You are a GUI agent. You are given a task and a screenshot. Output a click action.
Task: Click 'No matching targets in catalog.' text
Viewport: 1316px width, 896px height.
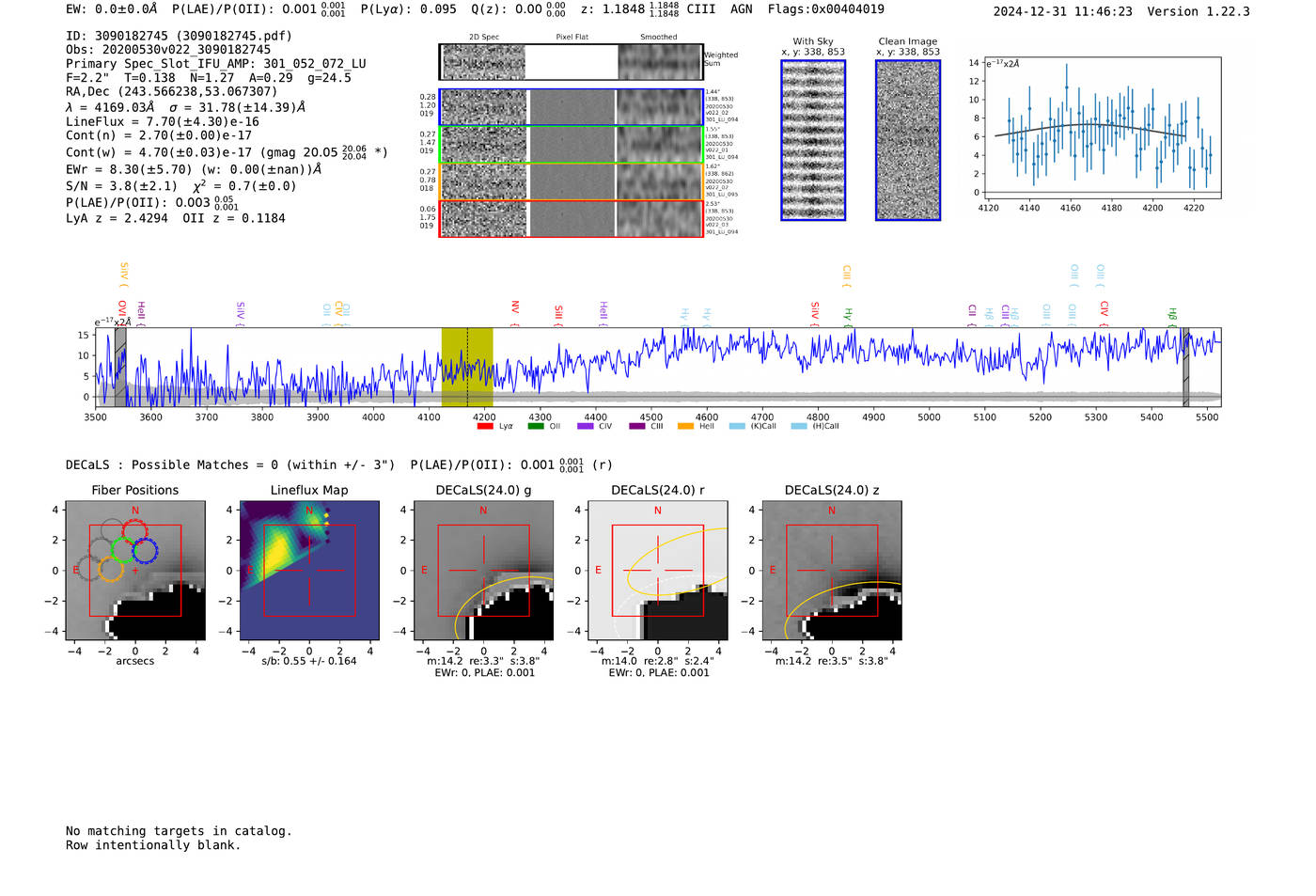pyautogui.click(x=179, y=831)
